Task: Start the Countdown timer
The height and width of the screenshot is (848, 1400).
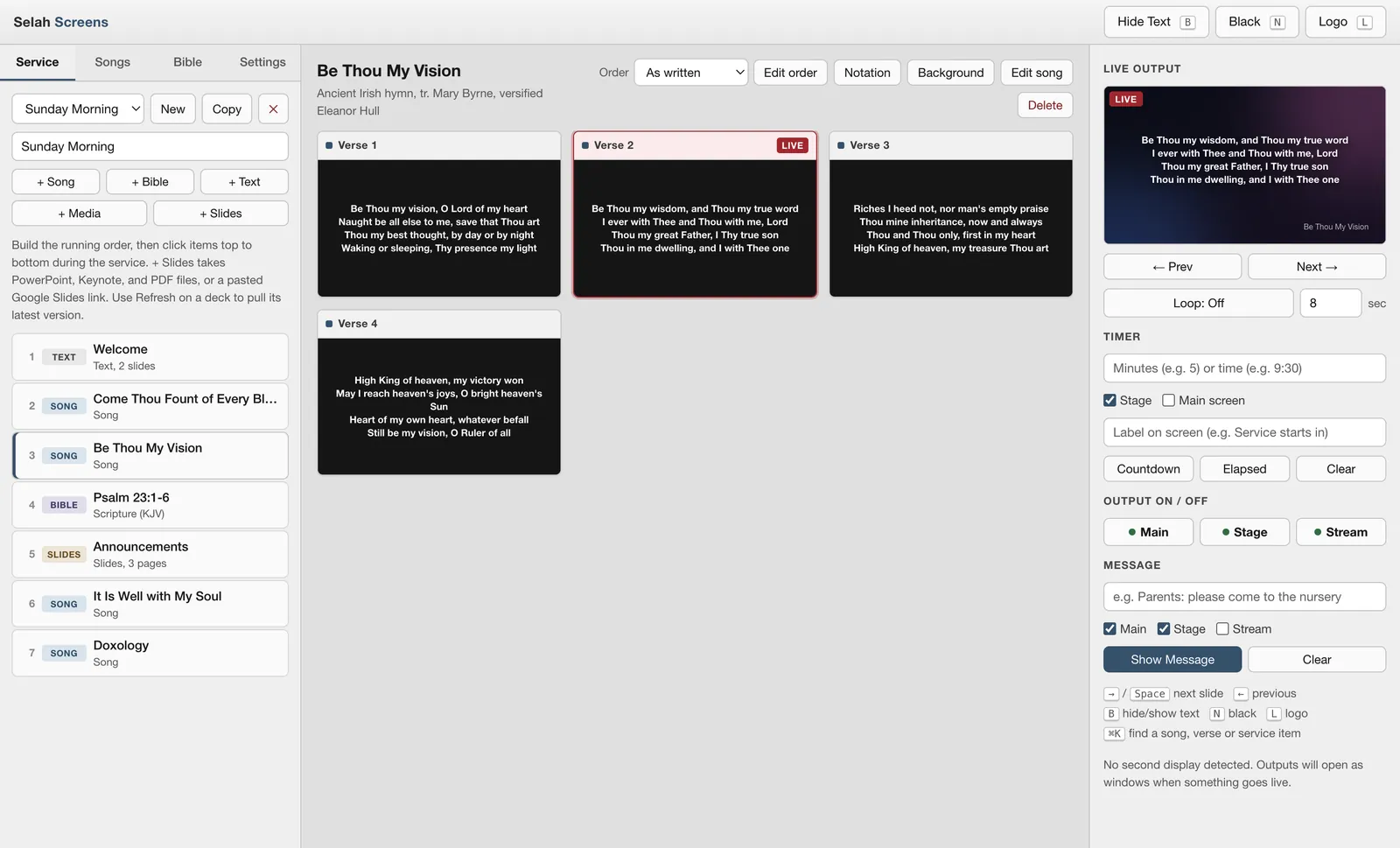Action: (x=1148, y=469)
